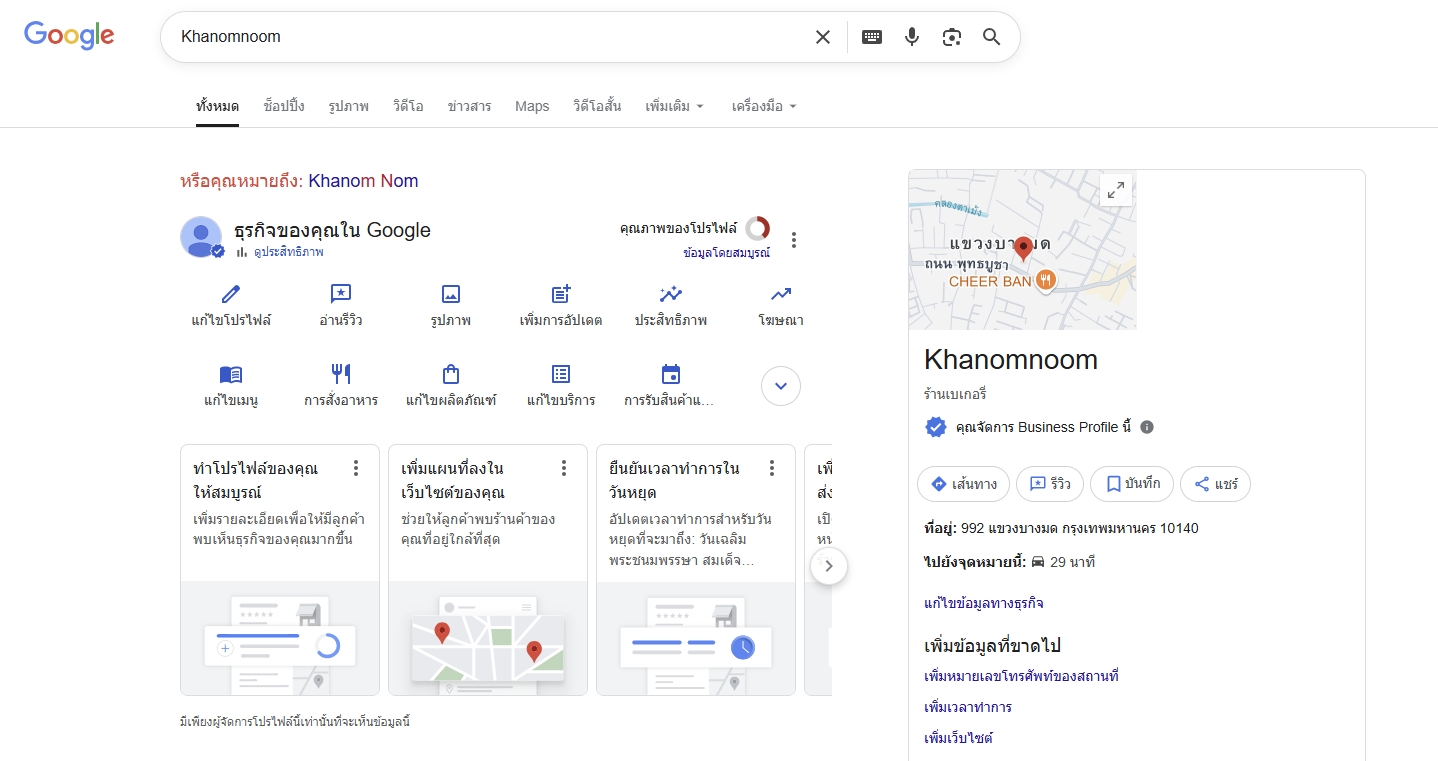This screenshot has width=1438, height=761.
Task: Open the ยืนยันเวลาทำการในวันหยุด card illustration
Action: [696, 638]
